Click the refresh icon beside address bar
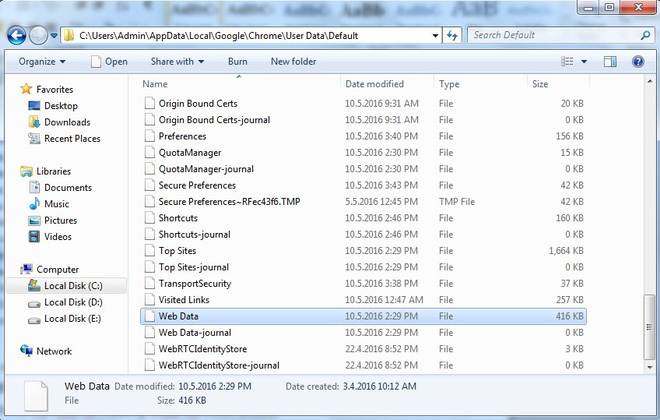The image size is (660, 420). click(x=451, y=35)
